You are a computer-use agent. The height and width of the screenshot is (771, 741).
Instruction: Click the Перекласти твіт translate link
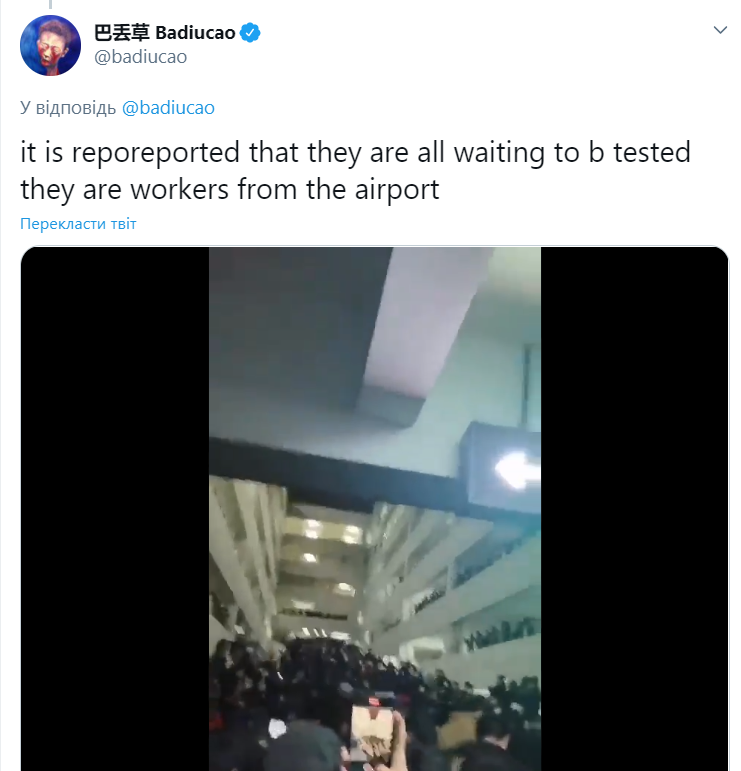tap(78, 224)
